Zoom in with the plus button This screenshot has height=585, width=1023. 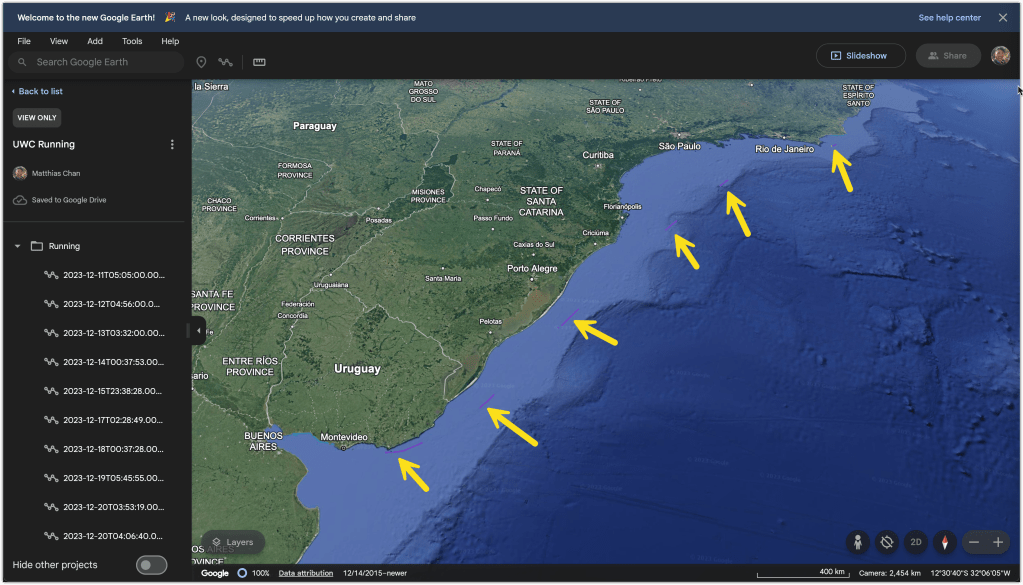(997, 542)
